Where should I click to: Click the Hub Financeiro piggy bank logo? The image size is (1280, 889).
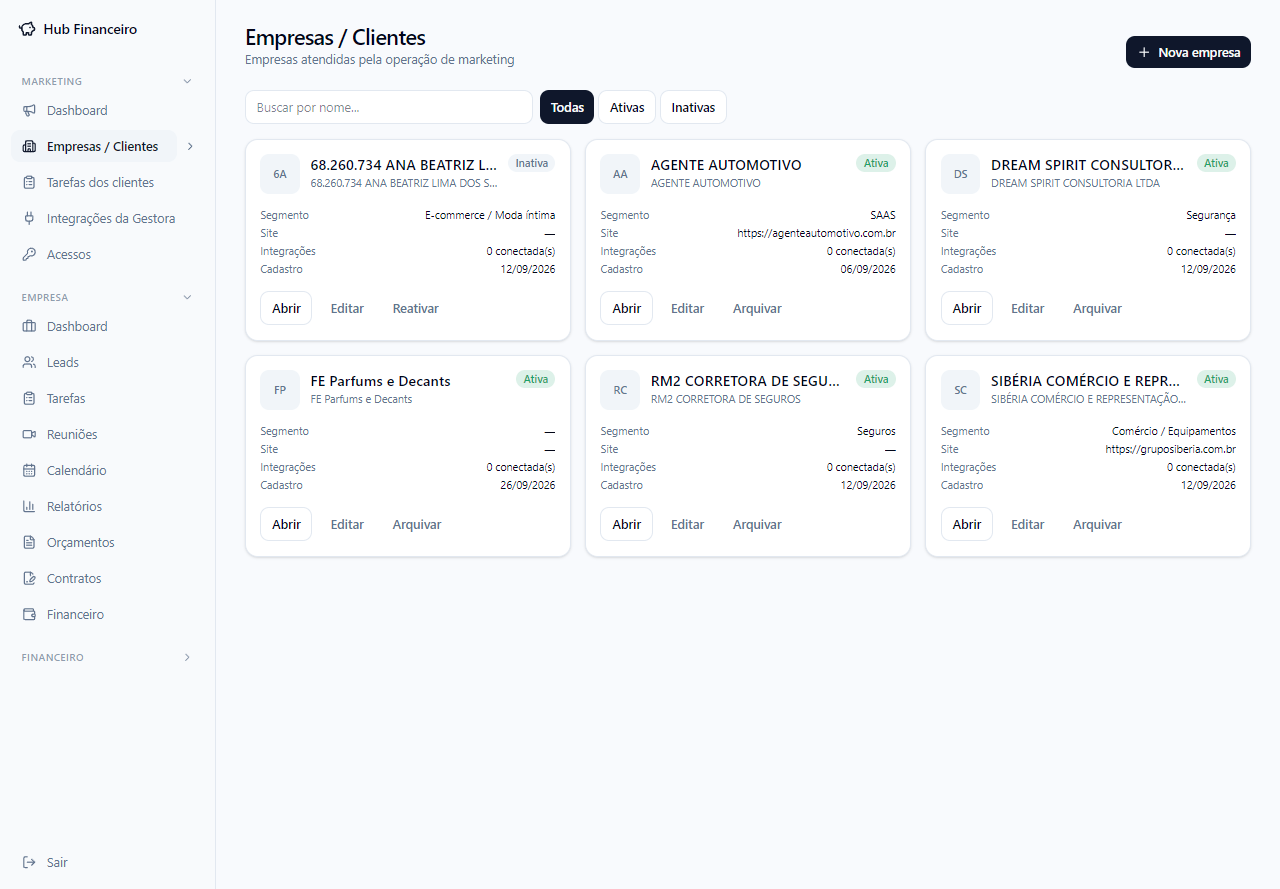click(27, 29)
